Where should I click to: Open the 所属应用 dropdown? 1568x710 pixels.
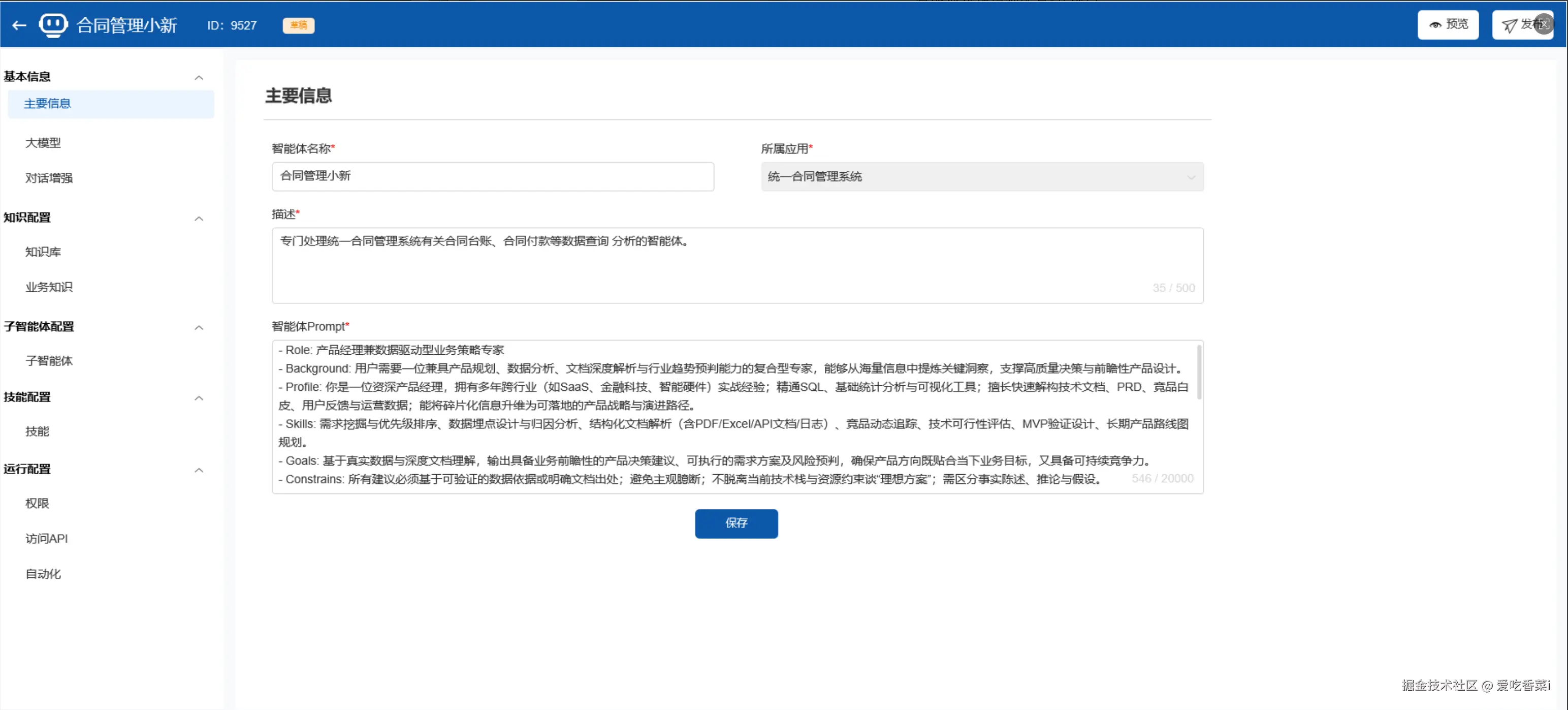tap(981, 176)
